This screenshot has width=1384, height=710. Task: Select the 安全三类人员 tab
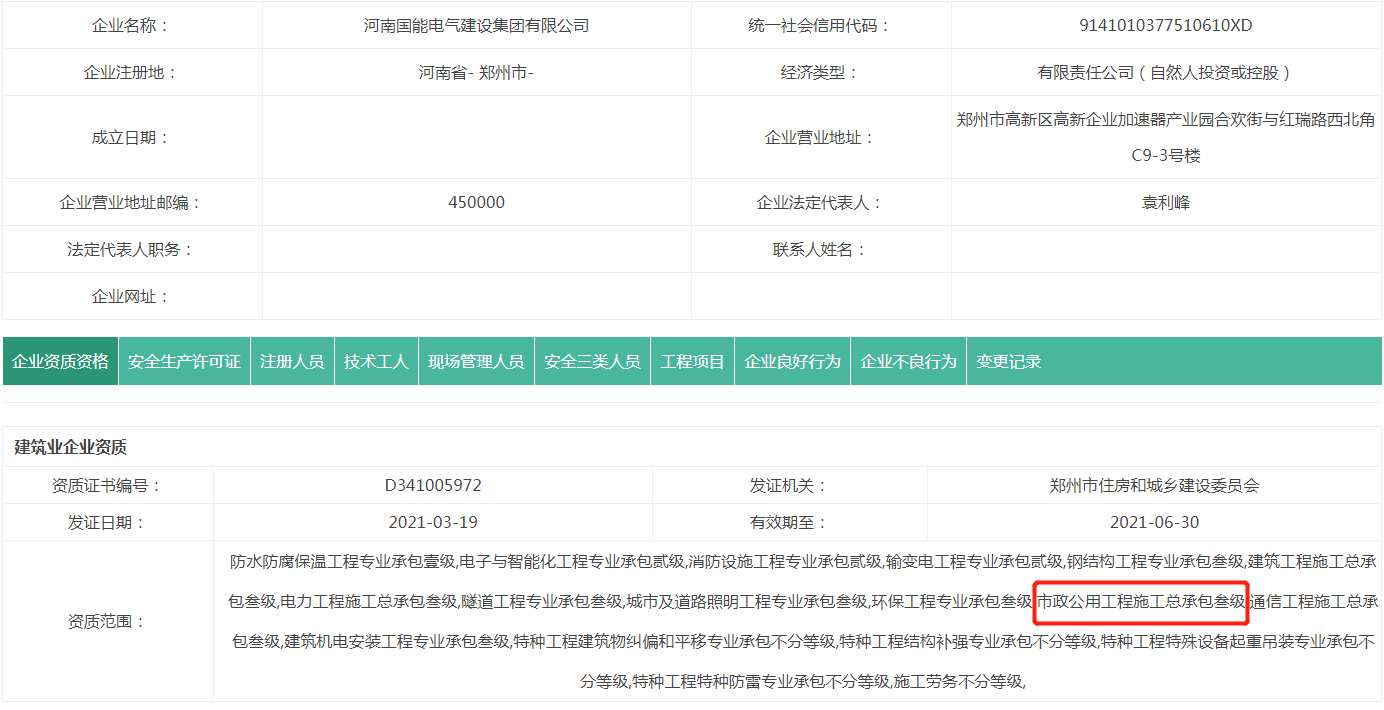point(592,361)
